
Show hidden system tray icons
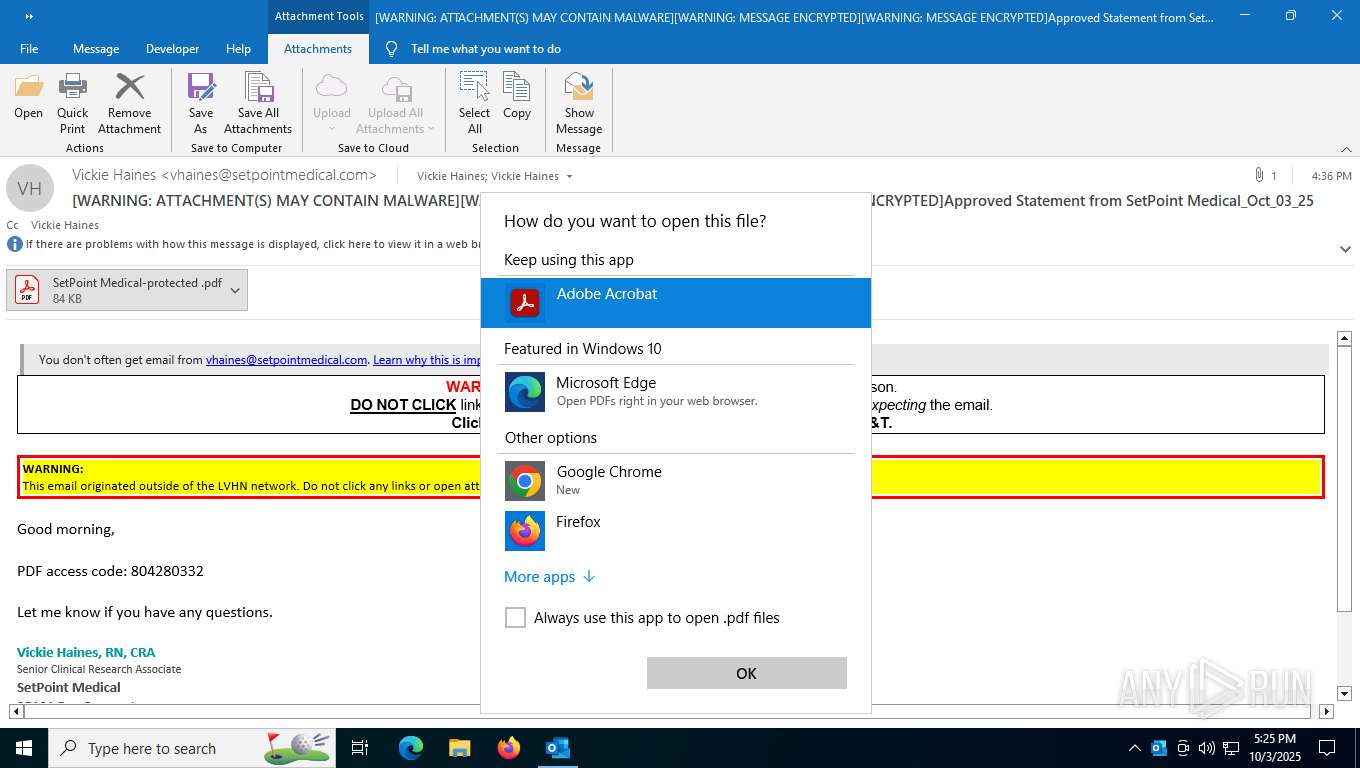(x=1134, y=748)
